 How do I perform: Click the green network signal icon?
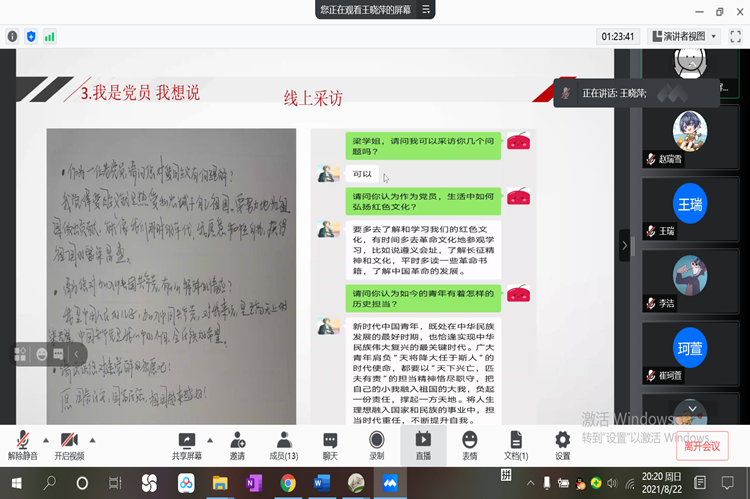pos(49,36)
